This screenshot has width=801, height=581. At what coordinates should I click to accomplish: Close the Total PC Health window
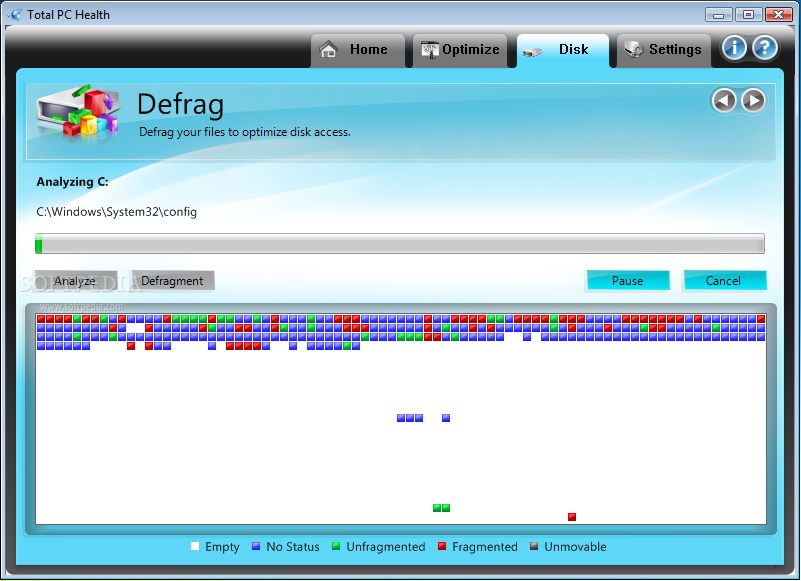point(779,14)
